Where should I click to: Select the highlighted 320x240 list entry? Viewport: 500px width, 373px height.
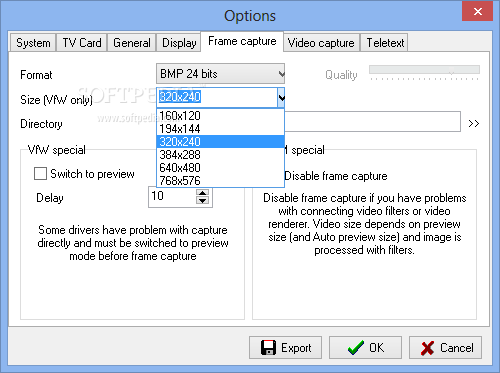220,142
